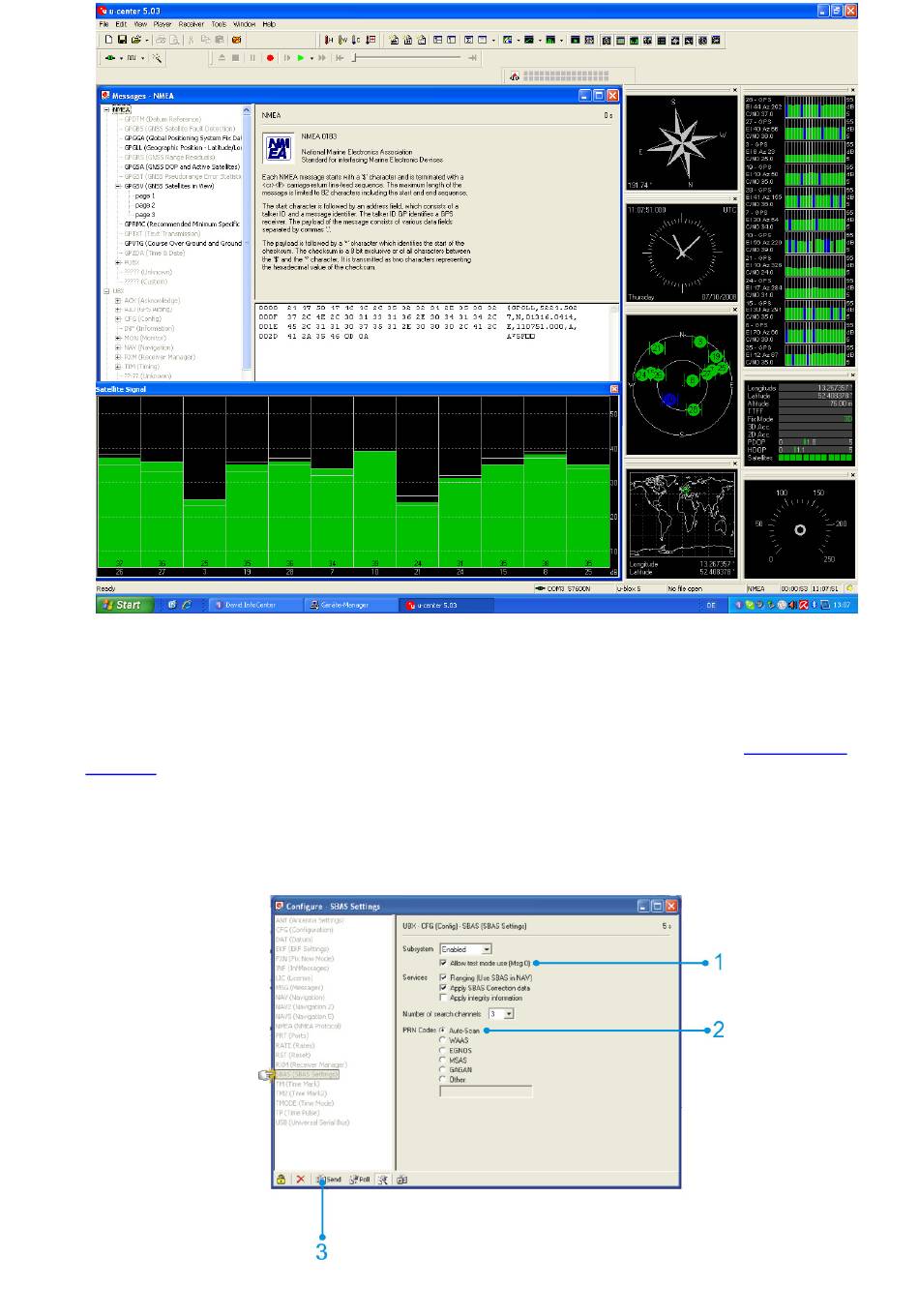Toggle Ranging (Use SBAS in NAV) checkbox
This screenshot has height=1316, width=919.
coord(444,978)
